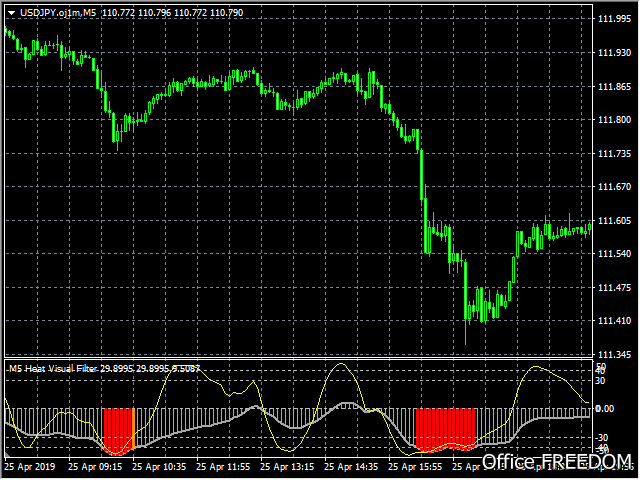
Task: Click the 25 Apr 10:35 time label
Action: tap(159, 467)
